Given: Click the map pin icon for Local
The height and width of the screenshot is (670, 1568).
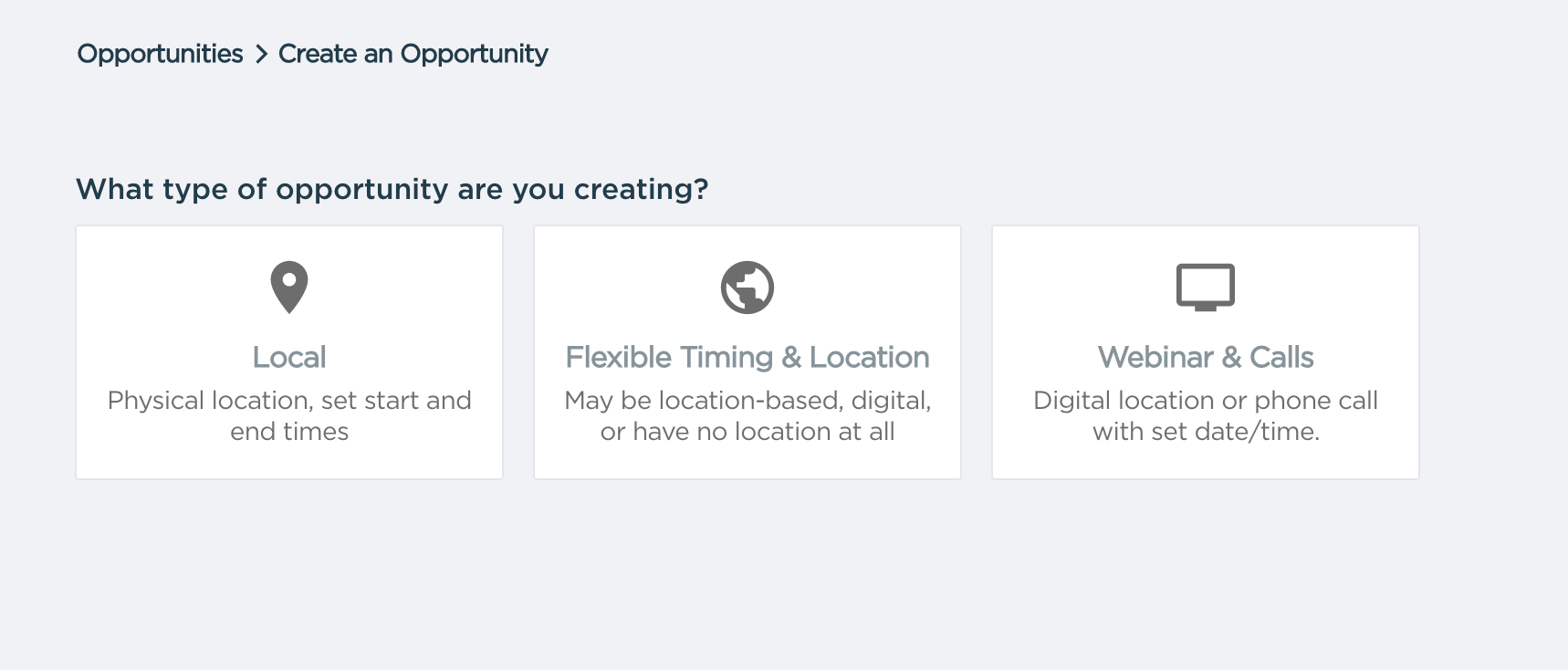Looking at the screenshot, I should [289, 287].
